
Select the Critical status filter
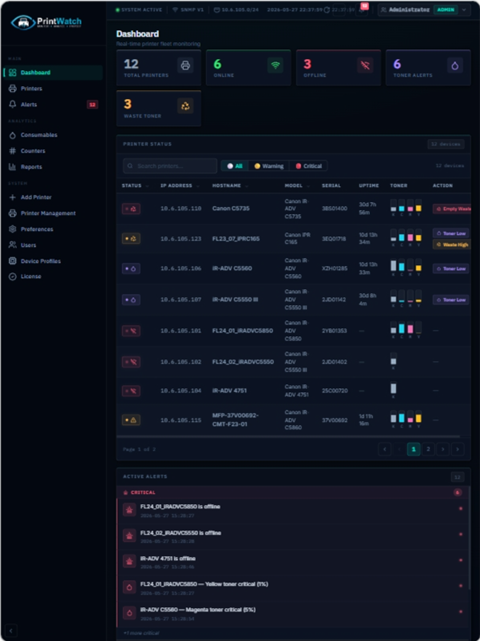tap(309, 166)
